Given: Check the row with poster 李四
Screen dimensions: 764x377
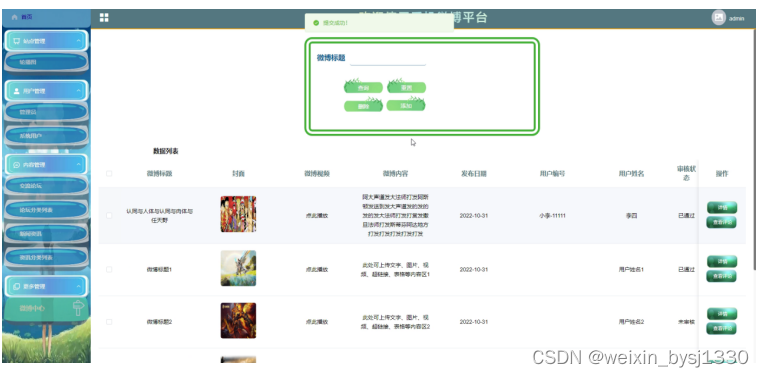Looking at the screenshot, I should 109,215.
